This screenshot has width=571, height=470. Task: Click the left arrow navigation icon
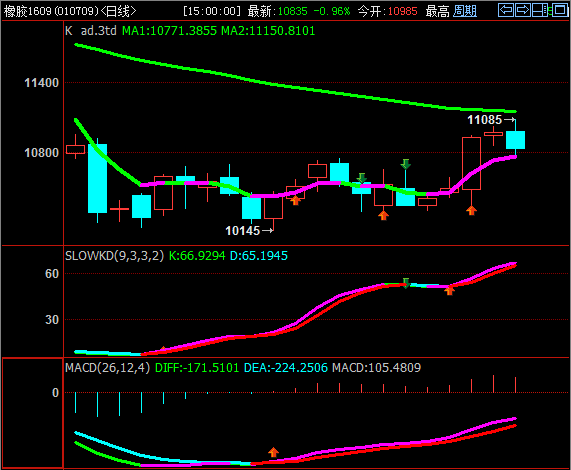(506, 10)
